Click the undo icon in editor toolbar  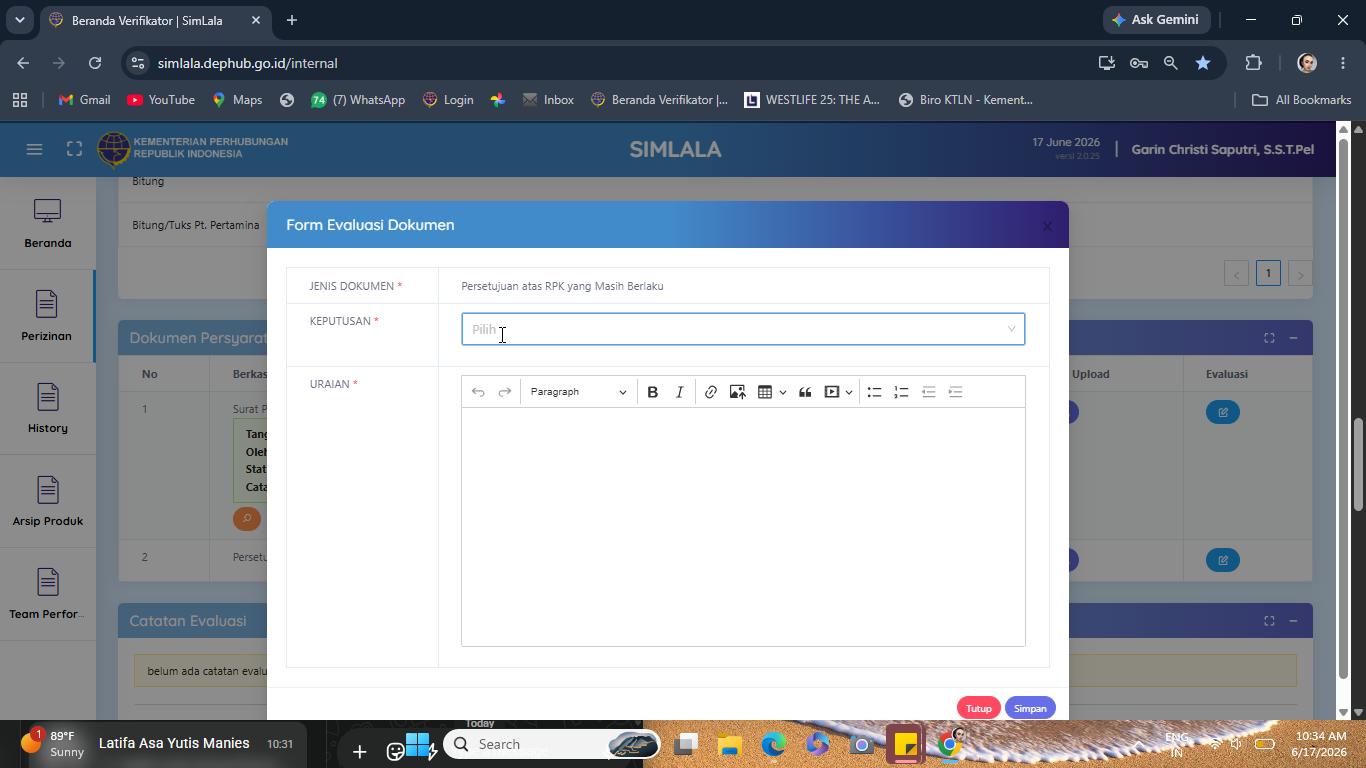tap(478, 392)
